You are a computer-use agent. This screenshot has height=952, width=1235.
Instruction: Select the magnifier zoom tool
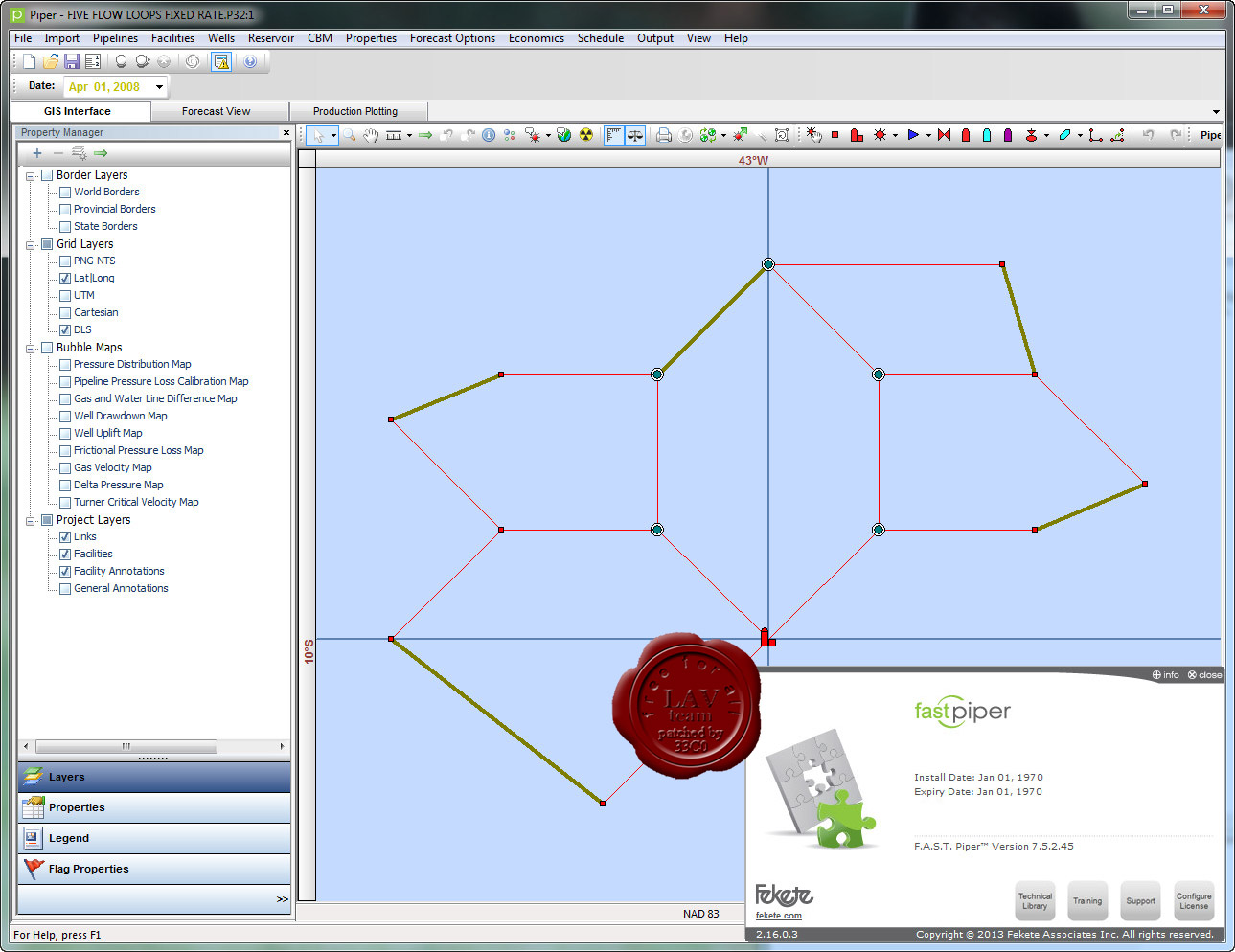click(x=350, y=135)
